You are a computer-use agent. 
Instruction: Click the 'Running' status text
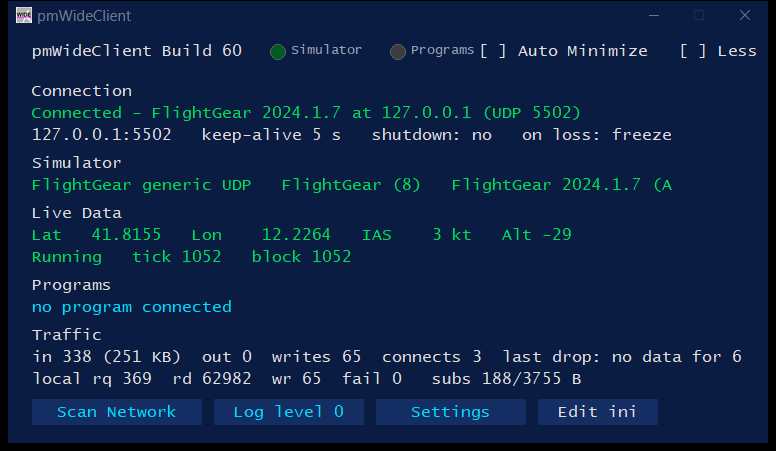pyautogui.click(x=67, y=257)
